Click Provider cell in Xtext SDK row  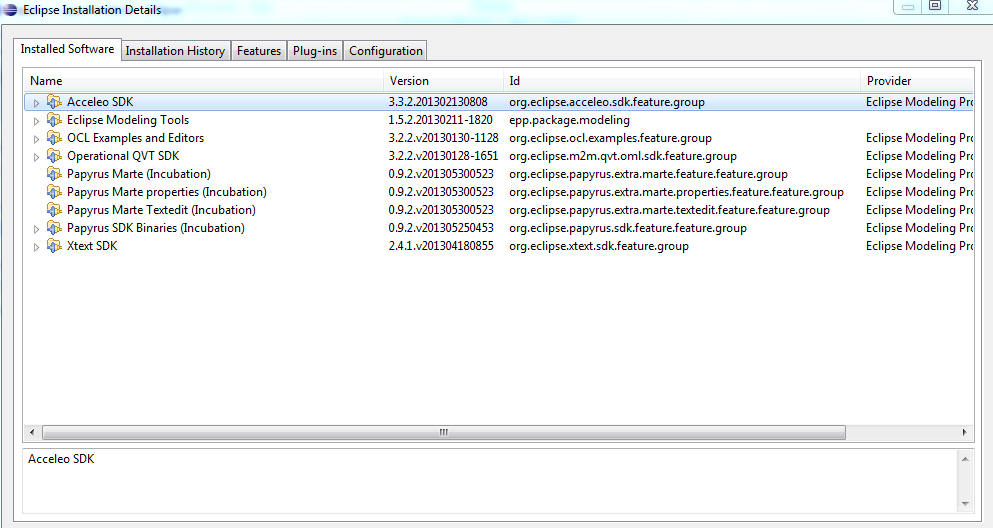[919, 246]
